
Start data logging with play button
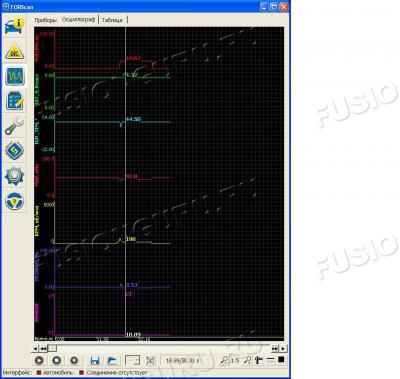[x=39, y=360]
